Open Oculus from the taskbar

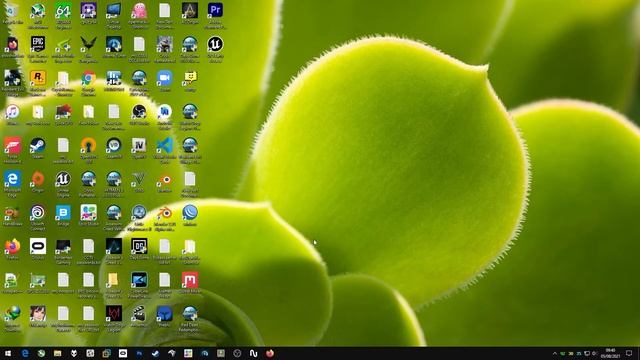pyautogui.click(x=123, y=353)
